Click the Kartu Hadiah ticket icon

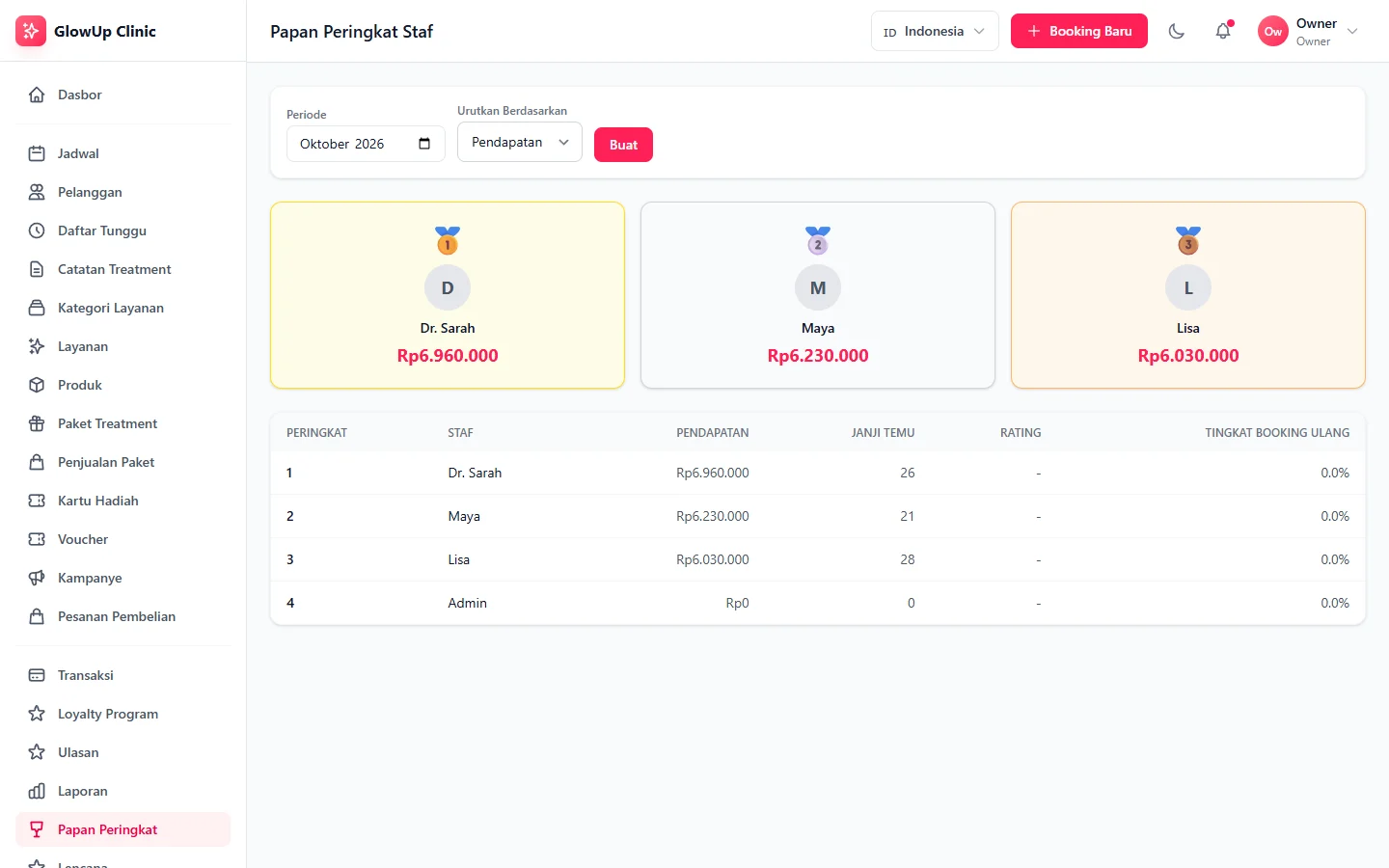click(x=37, y=501)
